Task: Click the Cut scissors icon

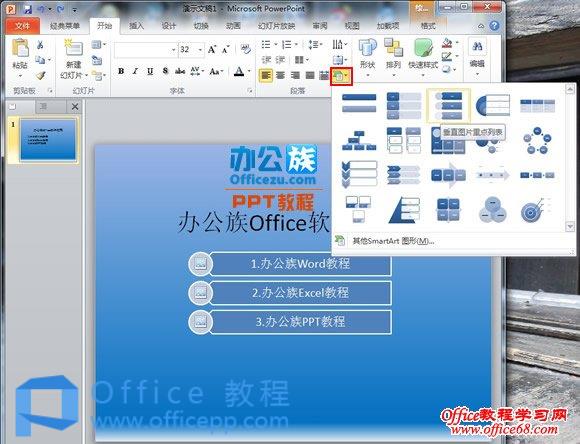Action: pos(40,45)
